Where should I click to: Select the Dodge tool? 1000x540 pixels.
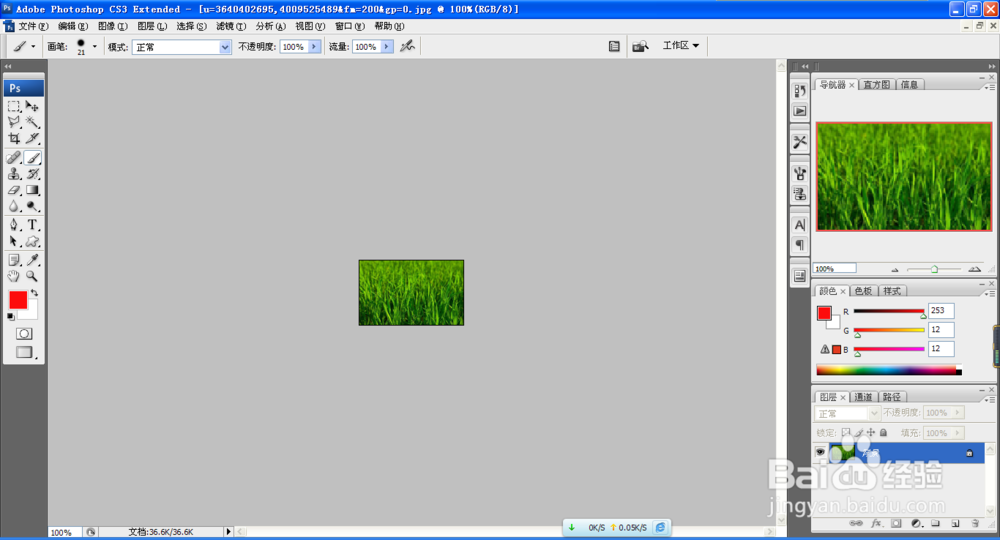pos(33,206)
